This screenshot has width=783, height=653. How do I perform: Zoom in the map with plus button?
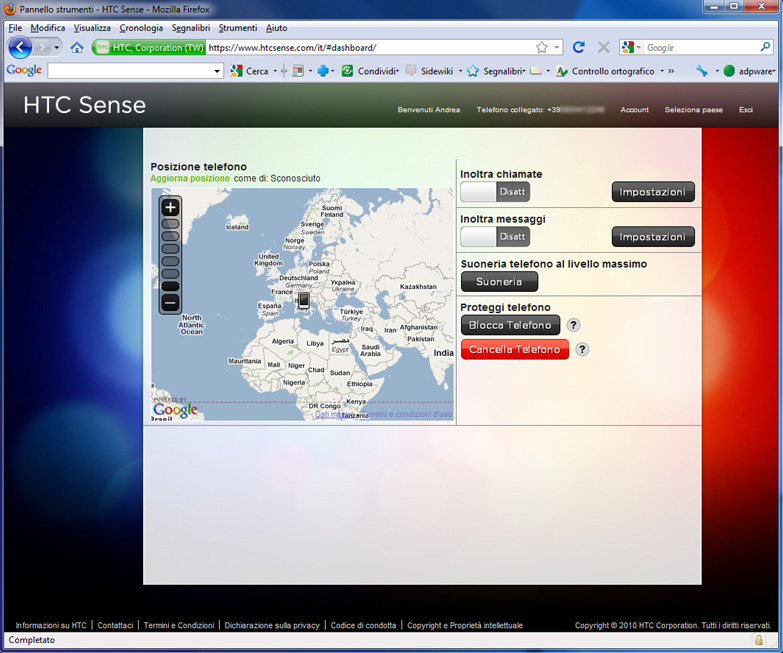coord(170,207)
